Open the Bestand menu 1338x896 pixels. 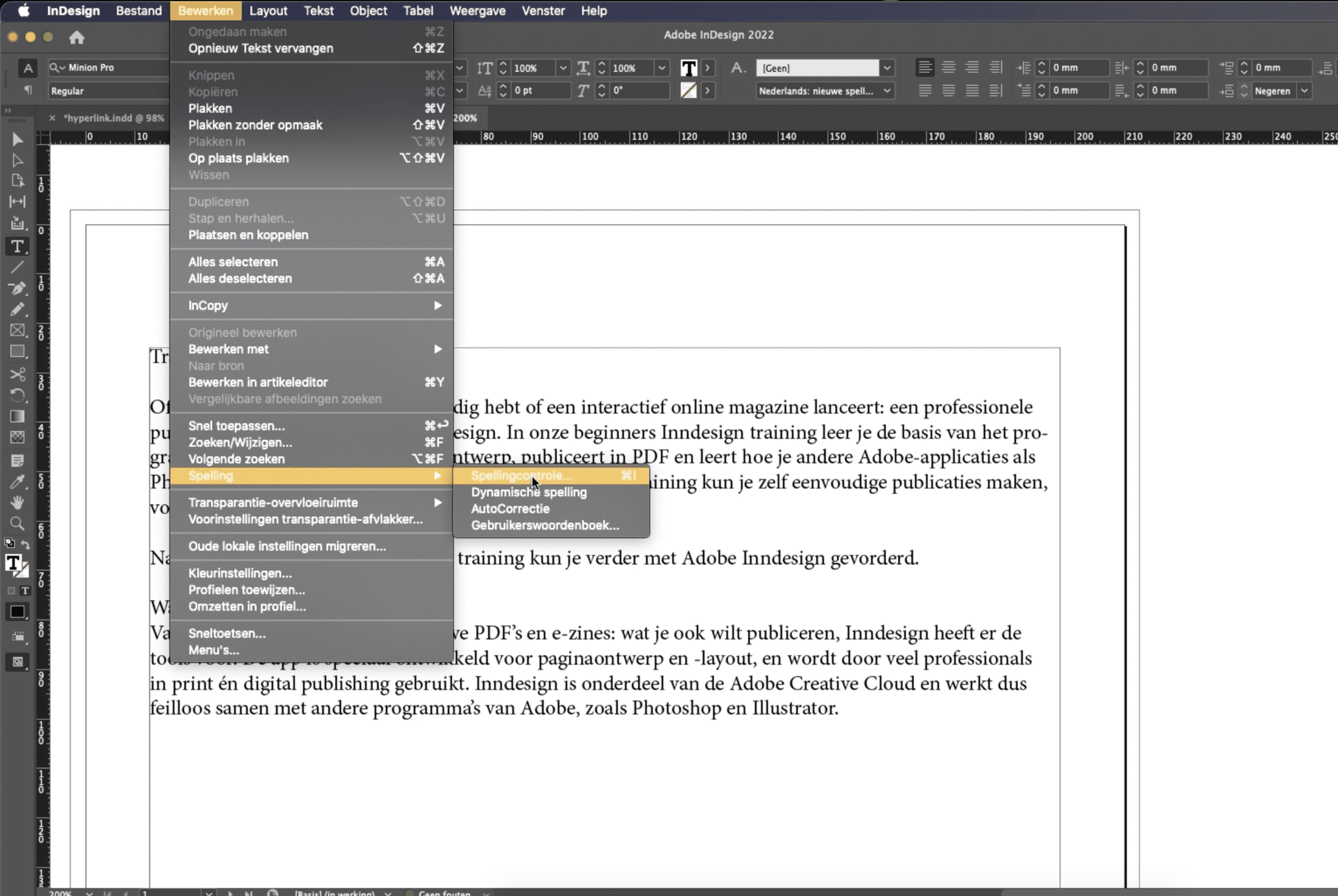(139, 11)
